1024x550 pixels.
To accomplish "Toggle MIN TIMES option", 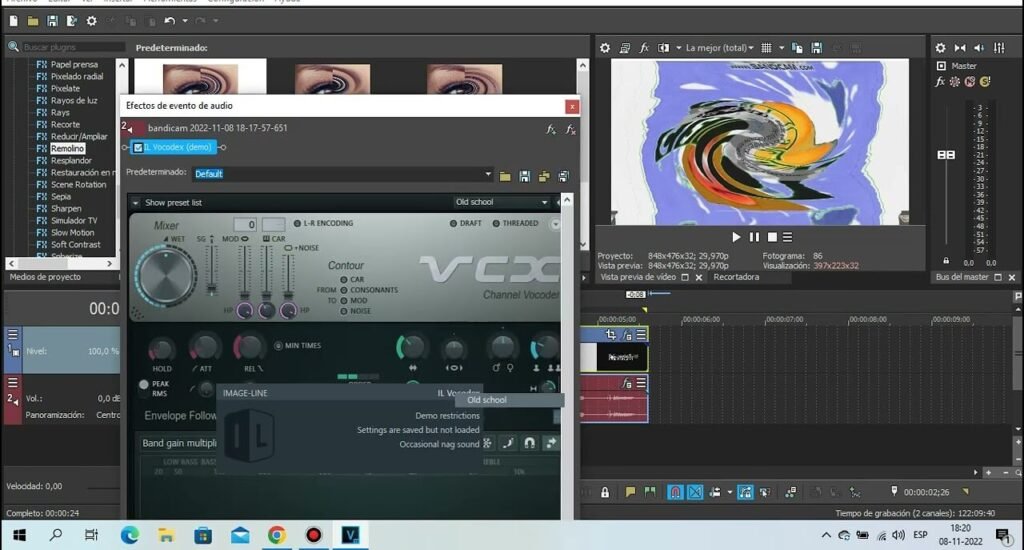I will [279, 346].
